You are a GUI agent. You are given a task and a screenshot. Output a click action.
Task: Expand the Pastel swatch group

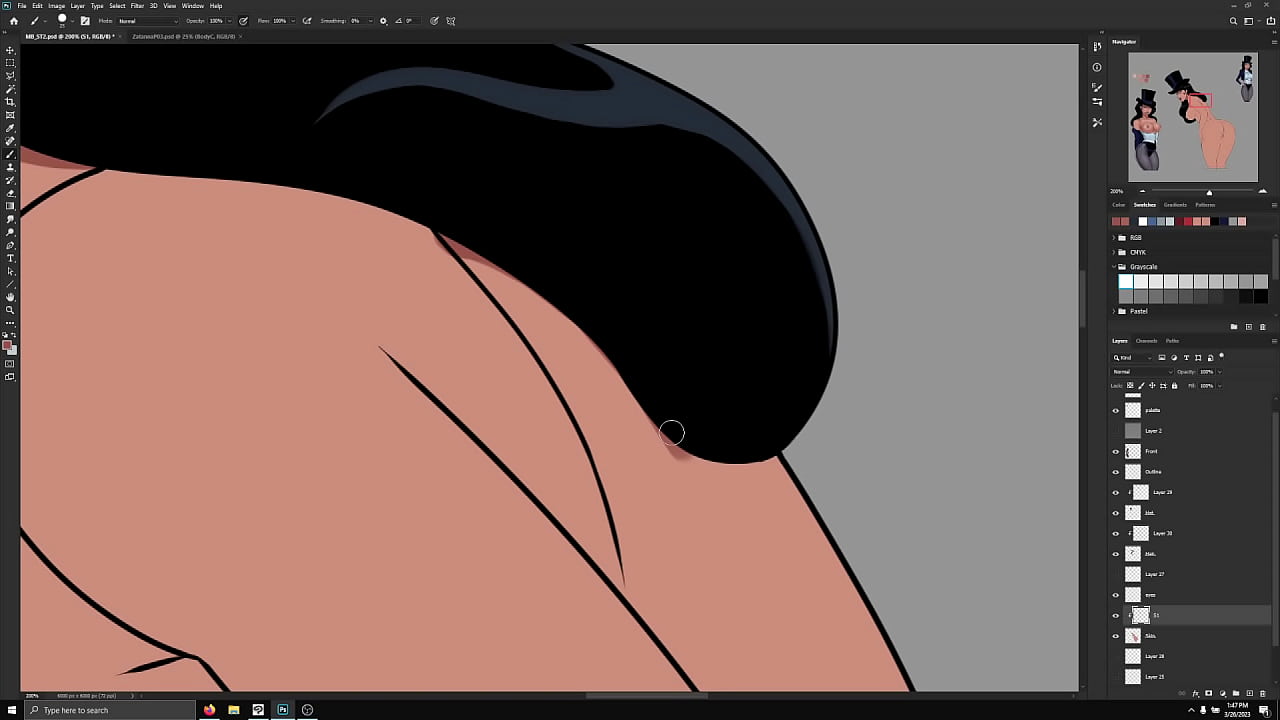coord(1115,311)
